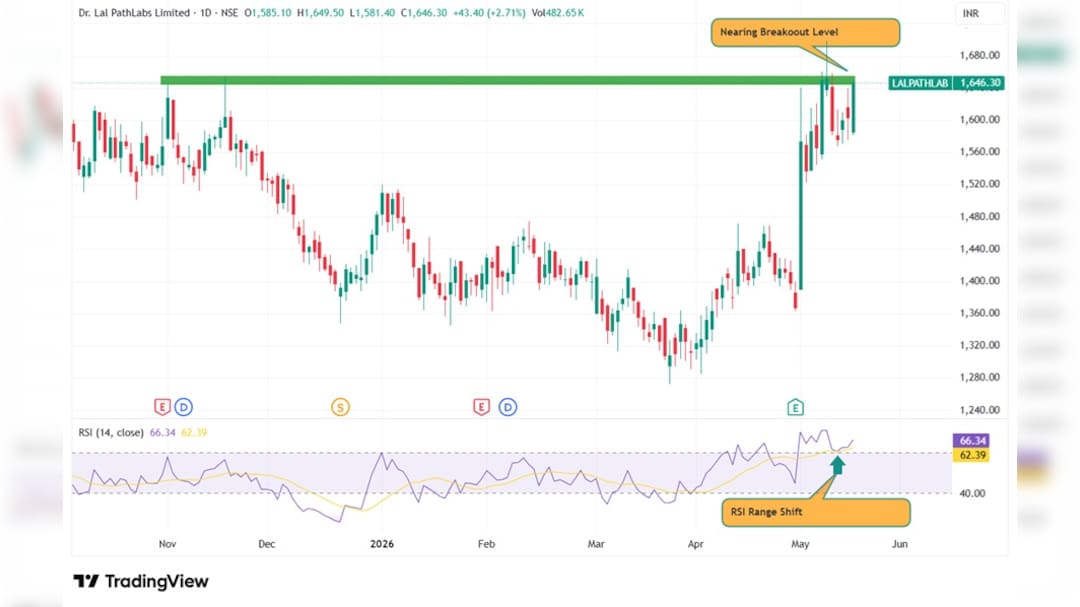Click the high price H1,649.50
This screenshot has height=607, width=1080.
click(x=320, y=12)
